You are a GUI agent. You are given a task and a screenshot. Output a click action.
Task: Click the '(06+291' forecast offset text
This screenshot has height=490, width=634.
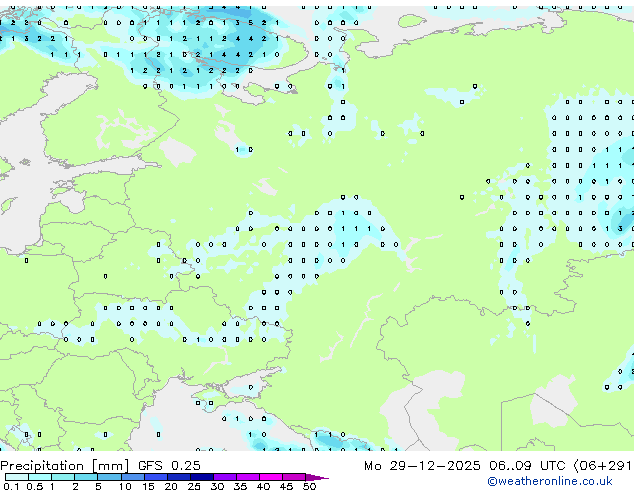coord(603,466)
